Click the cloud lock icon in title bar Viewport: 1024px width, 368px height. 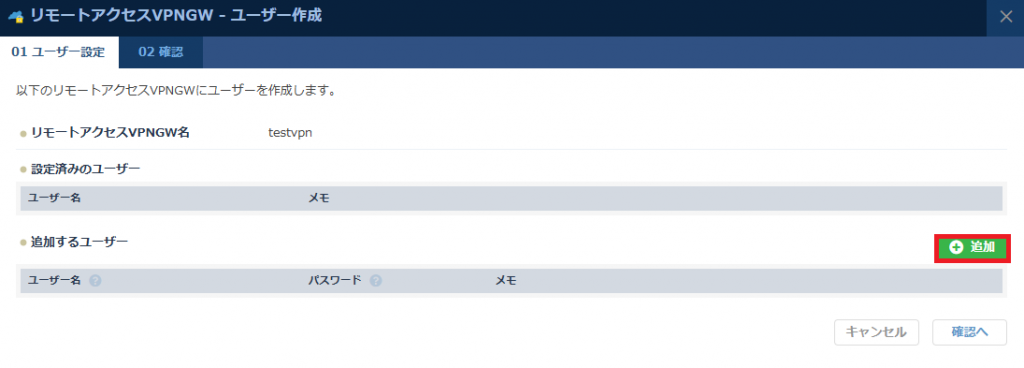(x=16, y=16)
